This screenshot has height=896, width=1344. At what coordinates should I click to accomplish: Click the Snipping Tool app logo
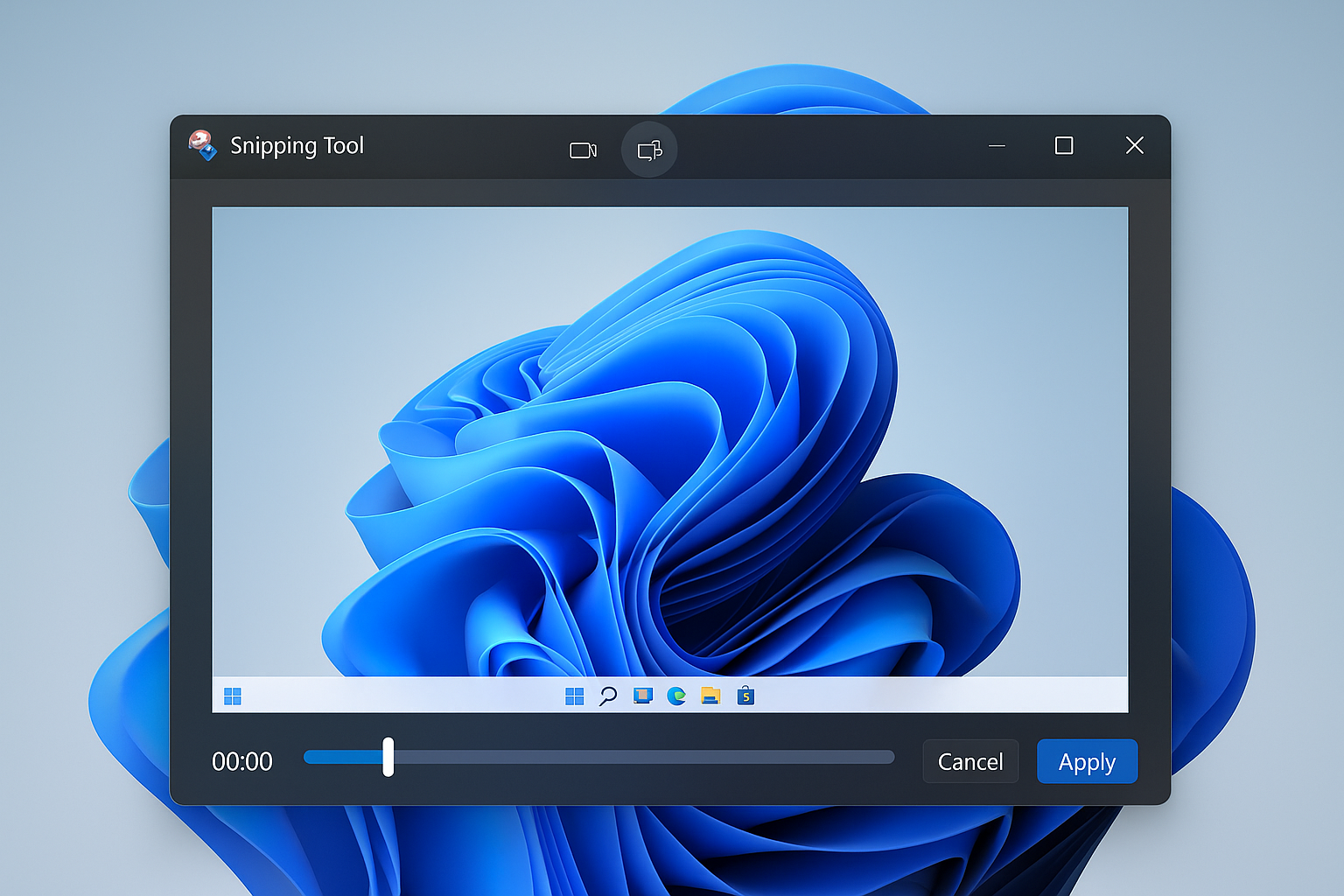[202, 145]
